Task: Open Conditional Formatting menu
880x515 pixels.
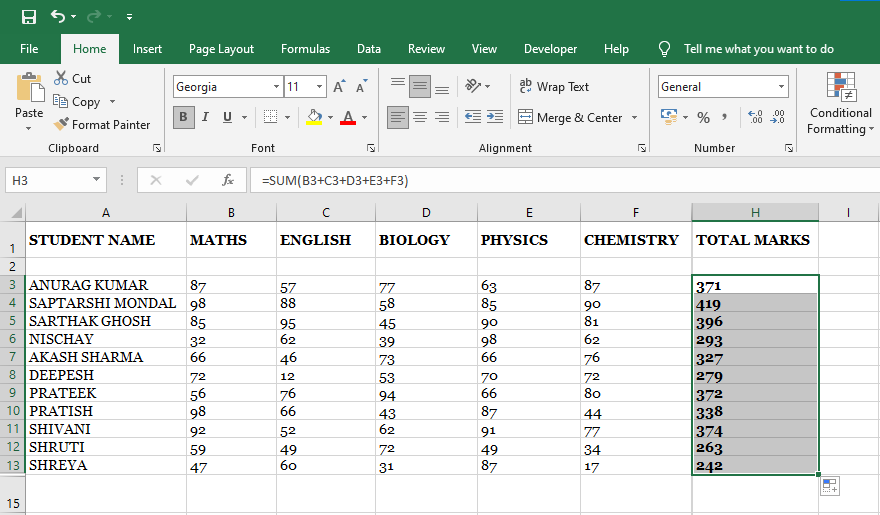Action: 840,105
